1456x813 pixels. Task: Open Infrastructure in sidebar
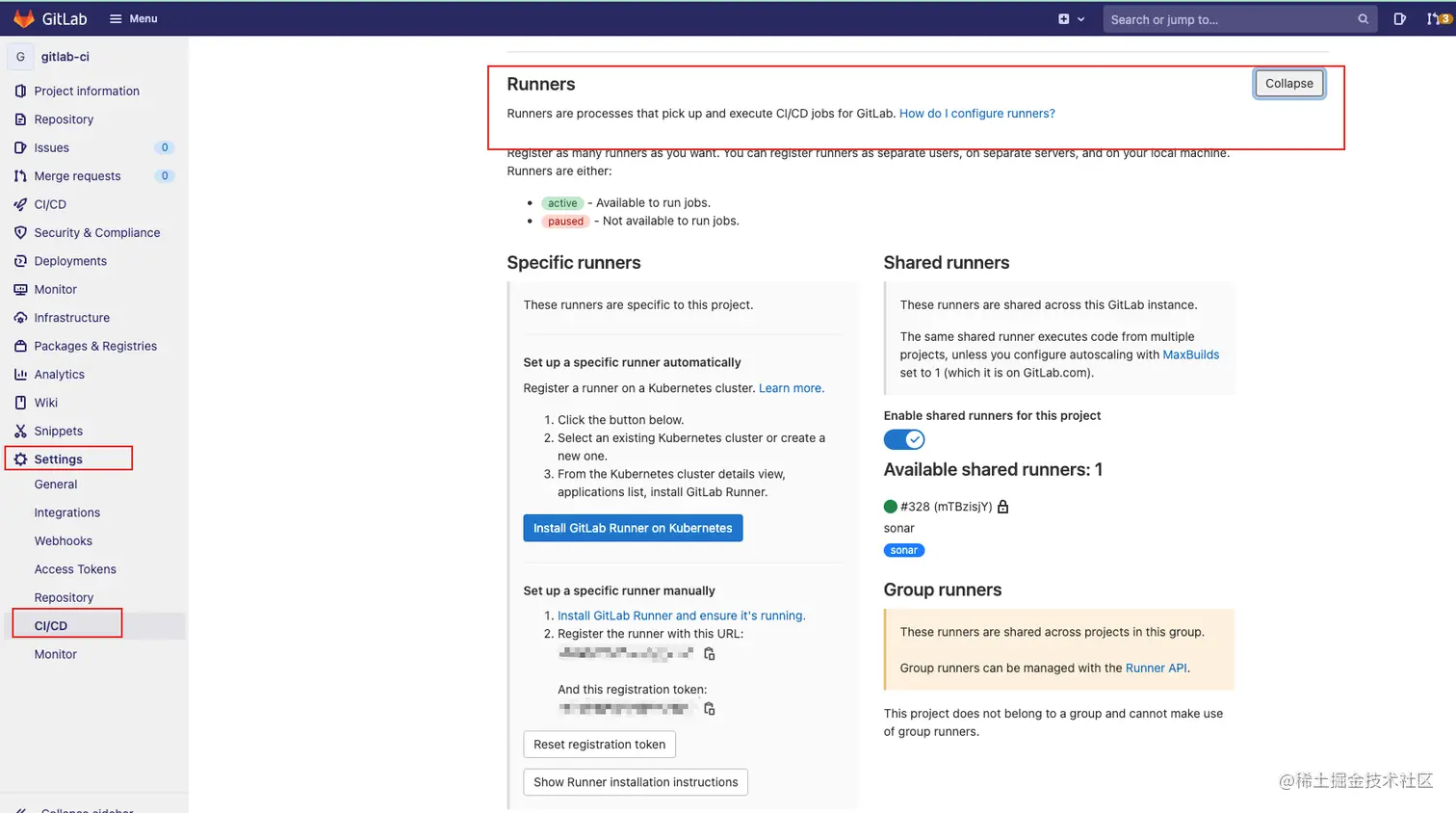pos(72,318)
